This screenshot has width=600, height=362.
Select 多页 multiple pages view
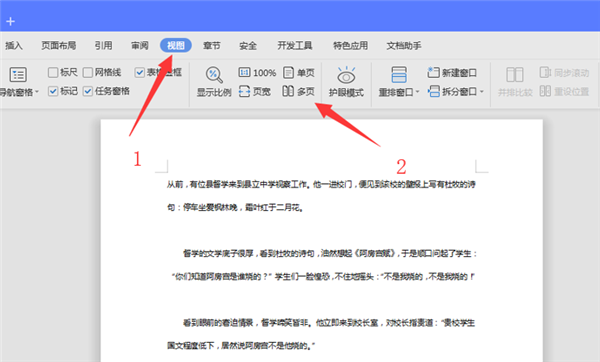coord(299,91)
